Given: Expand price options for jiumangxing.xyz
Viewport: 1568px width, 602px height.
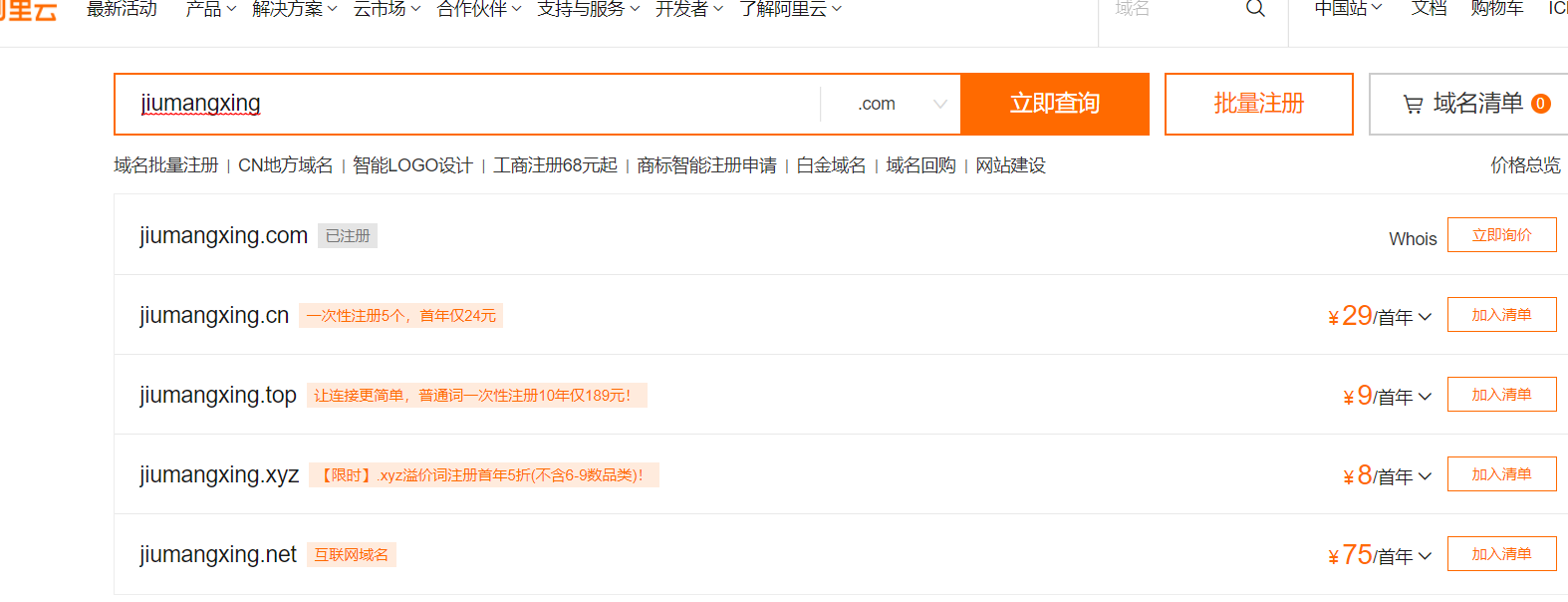Looking at the screenshot, I should tap(1426, 476).
